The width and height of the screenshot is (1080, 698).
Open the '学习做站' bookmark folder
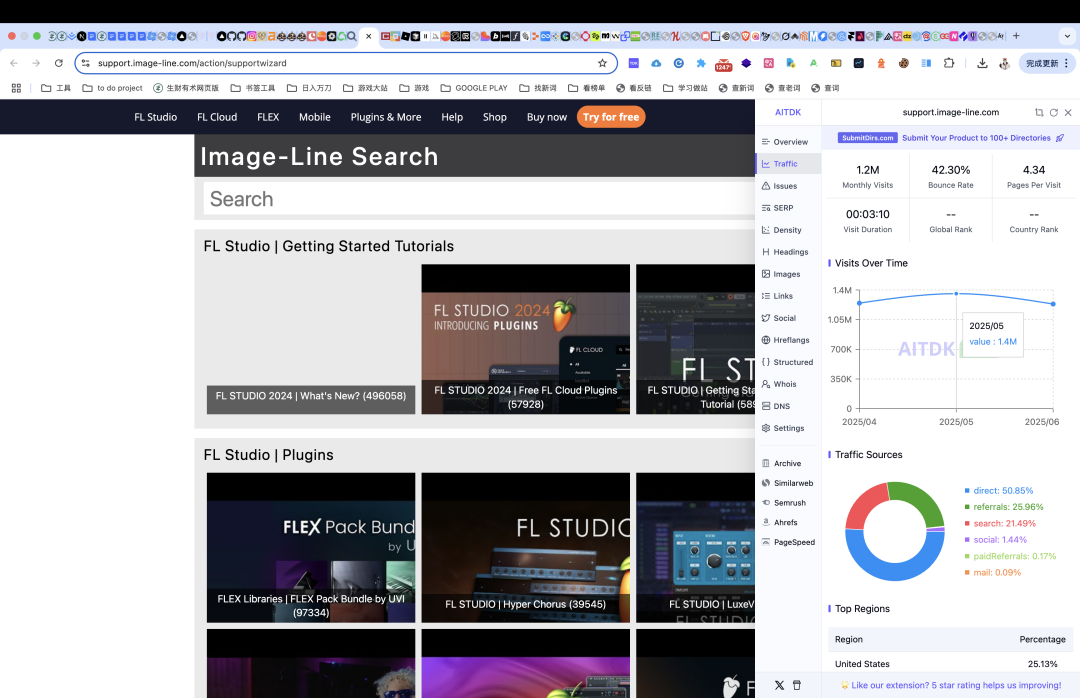point(685,88)
